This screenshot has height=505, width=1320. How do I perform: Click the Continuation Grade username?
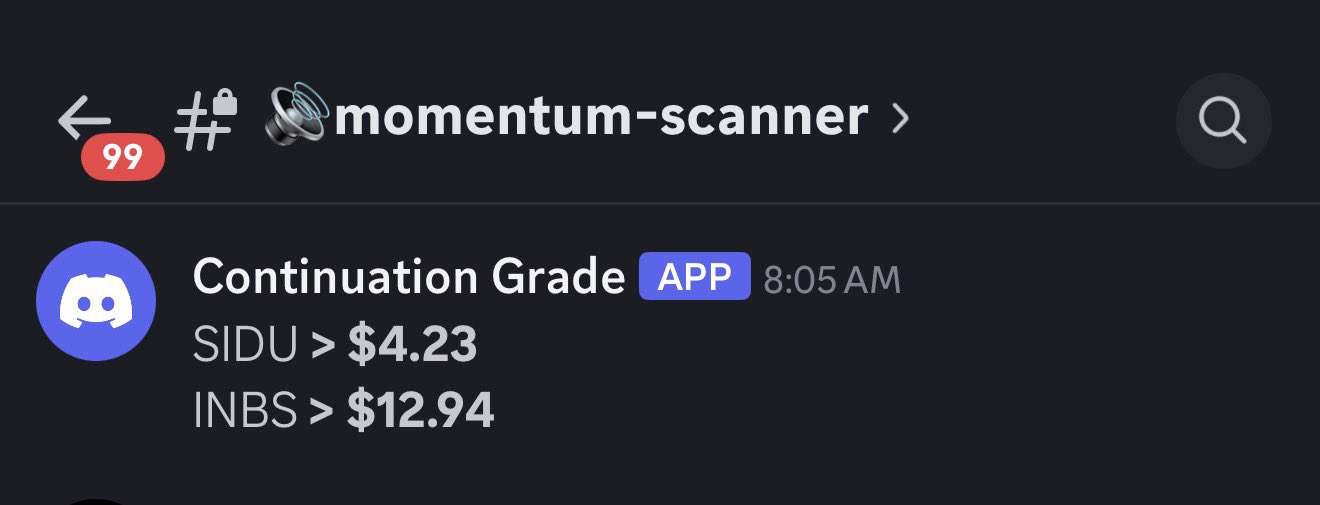click(x=408, y=276)
